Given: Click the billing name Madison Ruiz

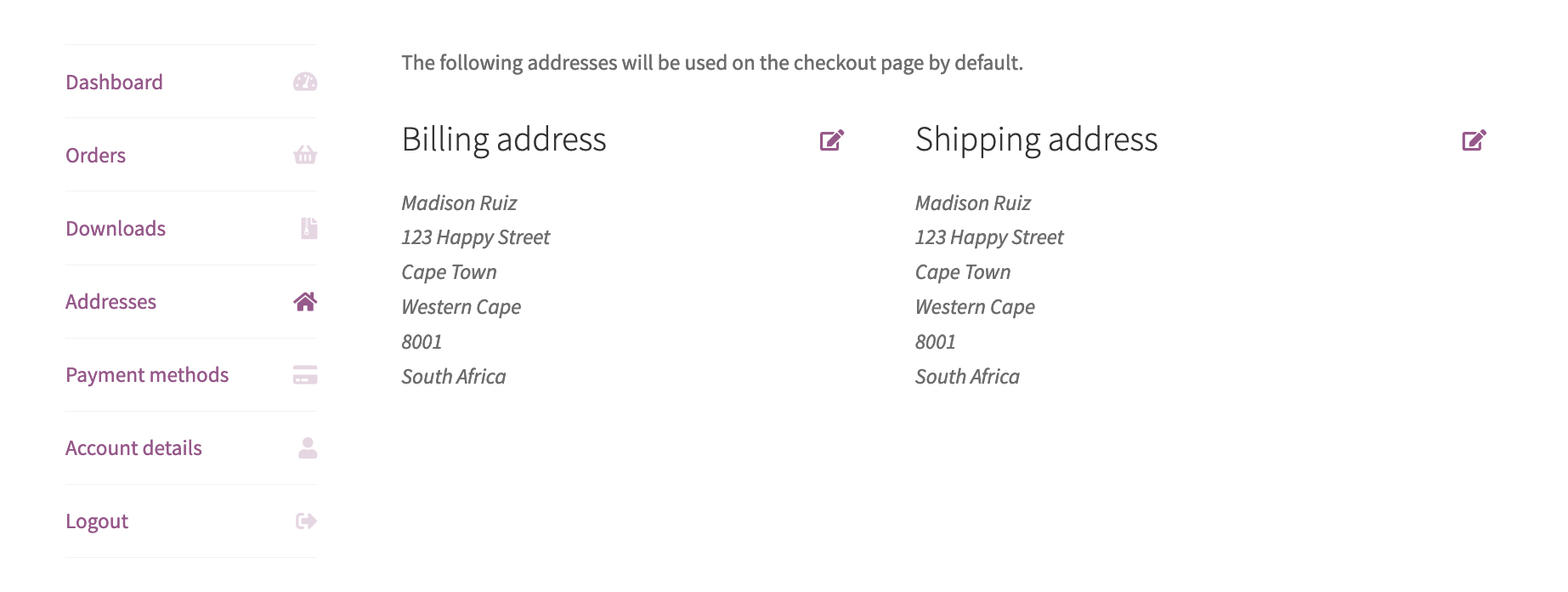Looking at the screenshot, I should click(x=459, y=203).
